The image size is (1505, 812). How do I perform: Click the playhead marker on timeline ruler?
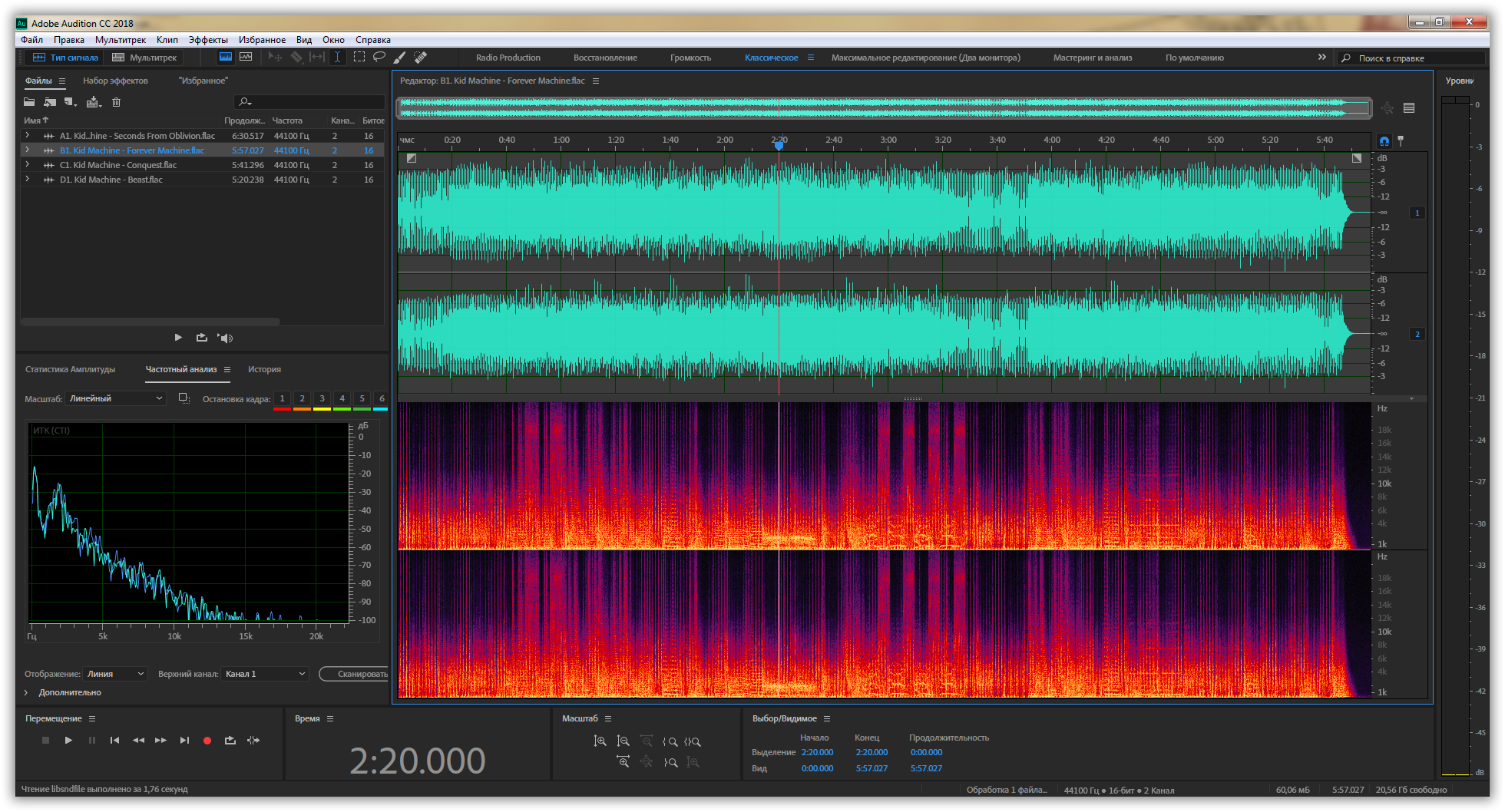click(779, 144)
